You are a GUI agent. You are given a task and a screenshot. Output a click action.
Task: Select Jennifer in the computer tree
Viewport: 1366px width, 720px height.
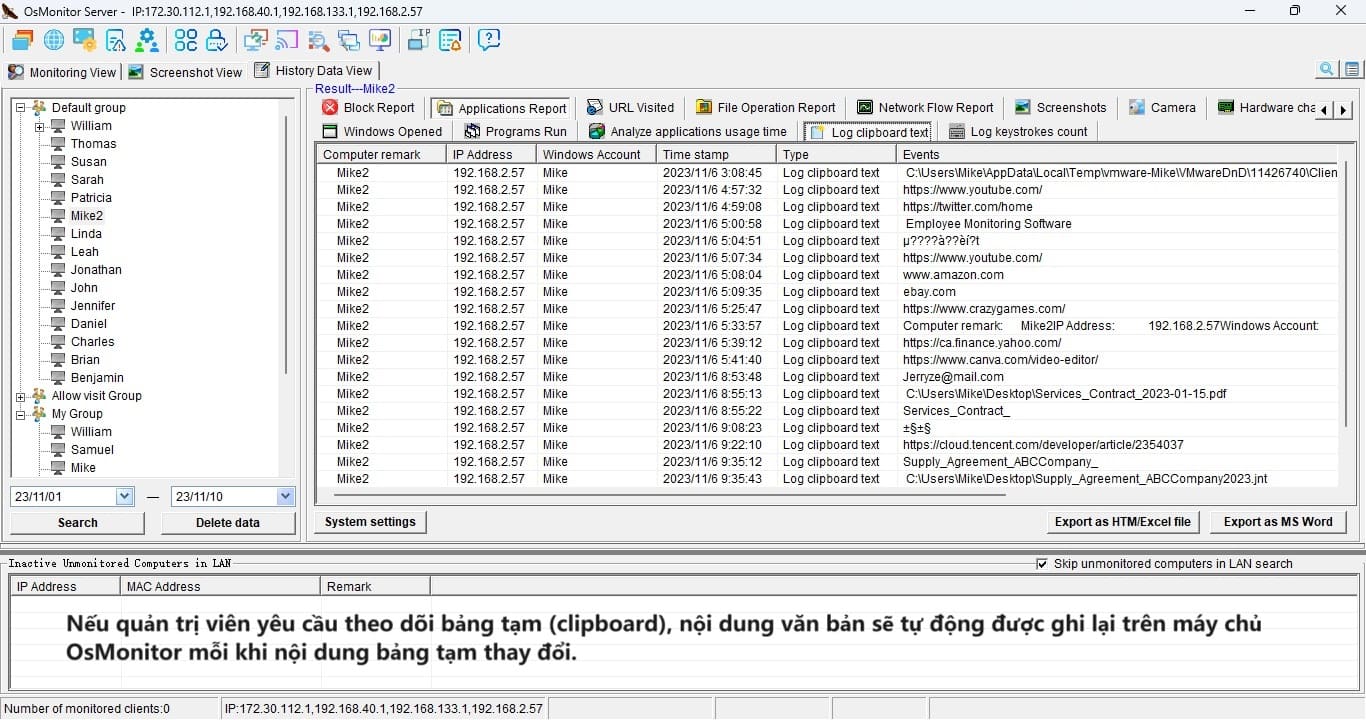pyautogui.click(x=93, y=305)
